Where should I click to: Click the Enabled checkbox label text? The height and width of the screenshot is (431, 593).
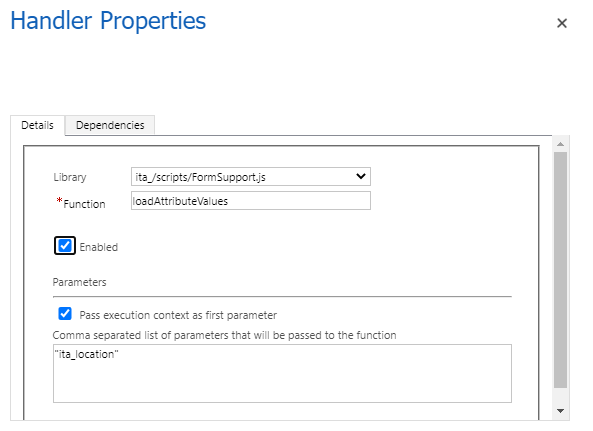tap(99, 247)
